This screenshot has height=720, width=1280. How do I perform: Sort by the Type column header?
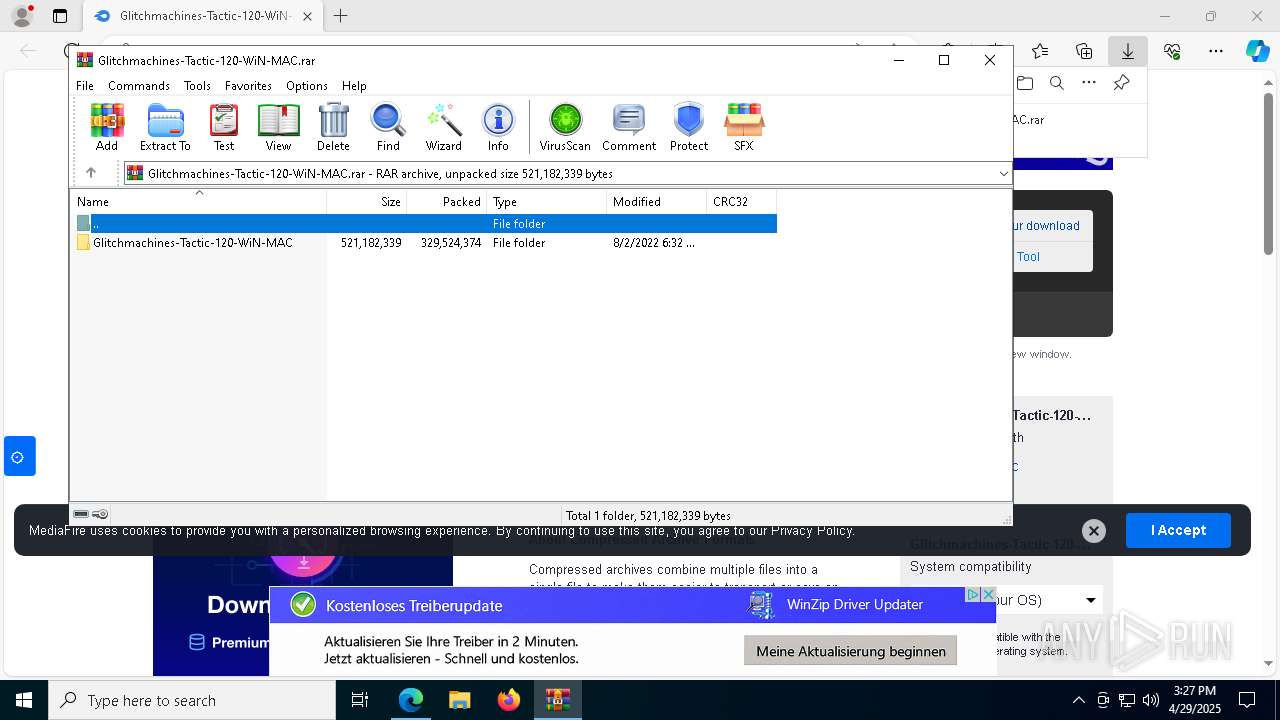(547, 202)
